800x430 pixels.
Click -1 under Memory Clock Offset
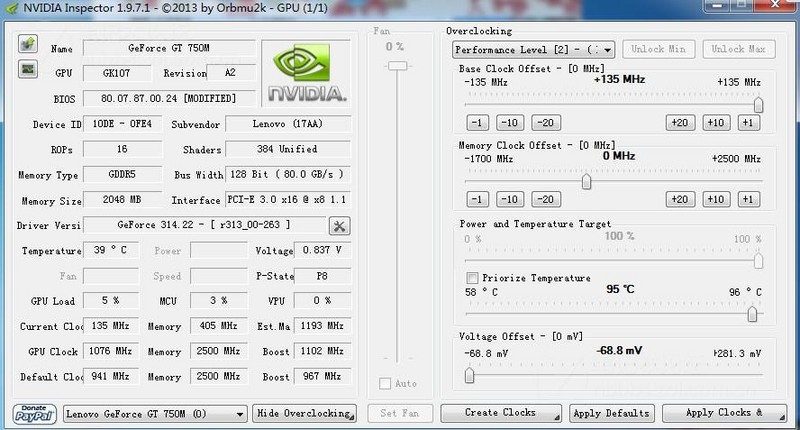477,199
